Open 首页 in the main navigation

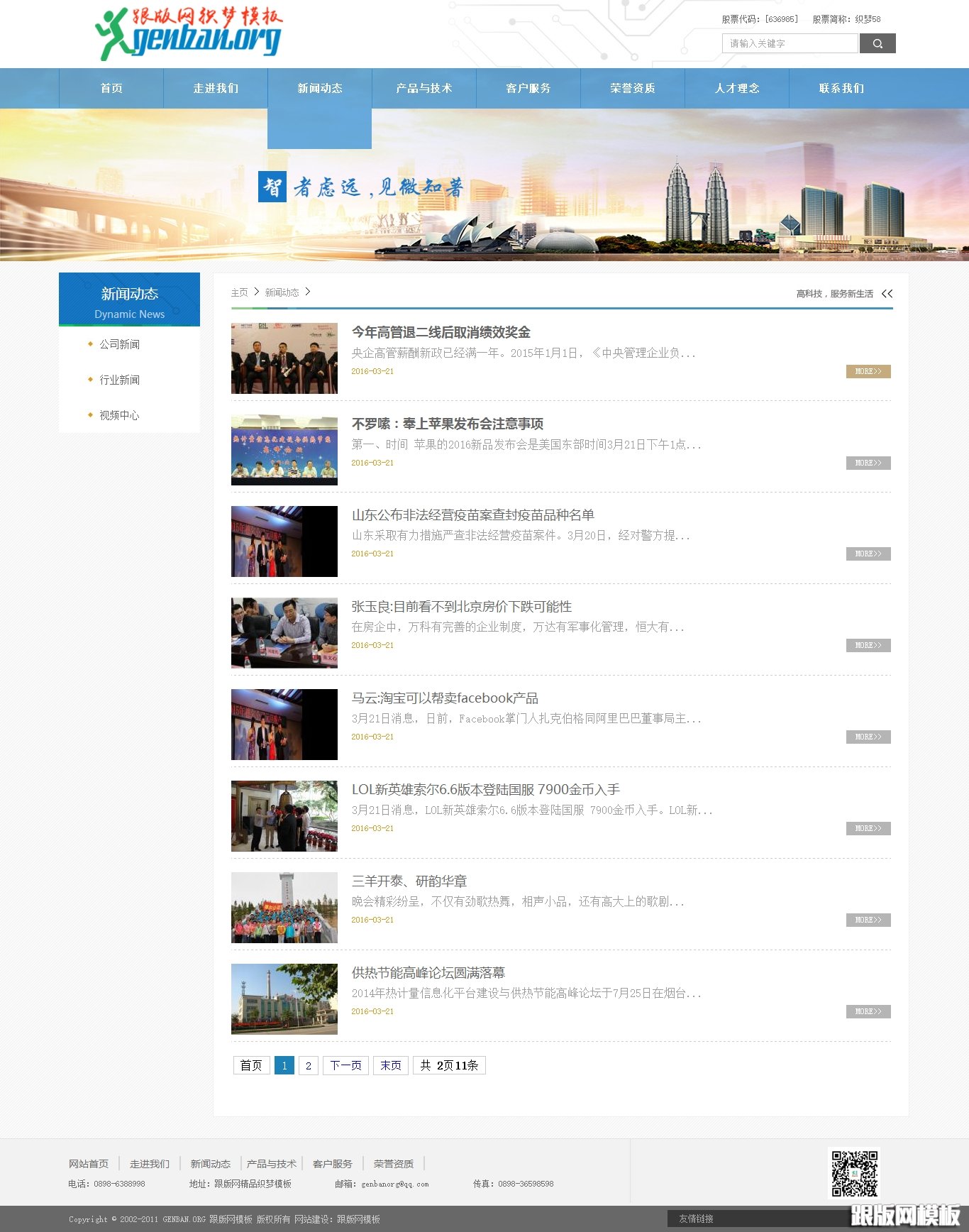111,88
